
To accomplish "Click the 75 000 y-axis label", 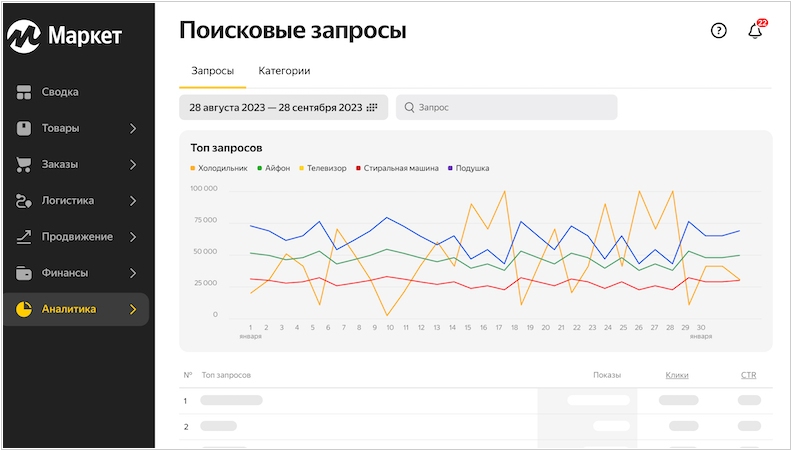I will (x=205, y=220).
